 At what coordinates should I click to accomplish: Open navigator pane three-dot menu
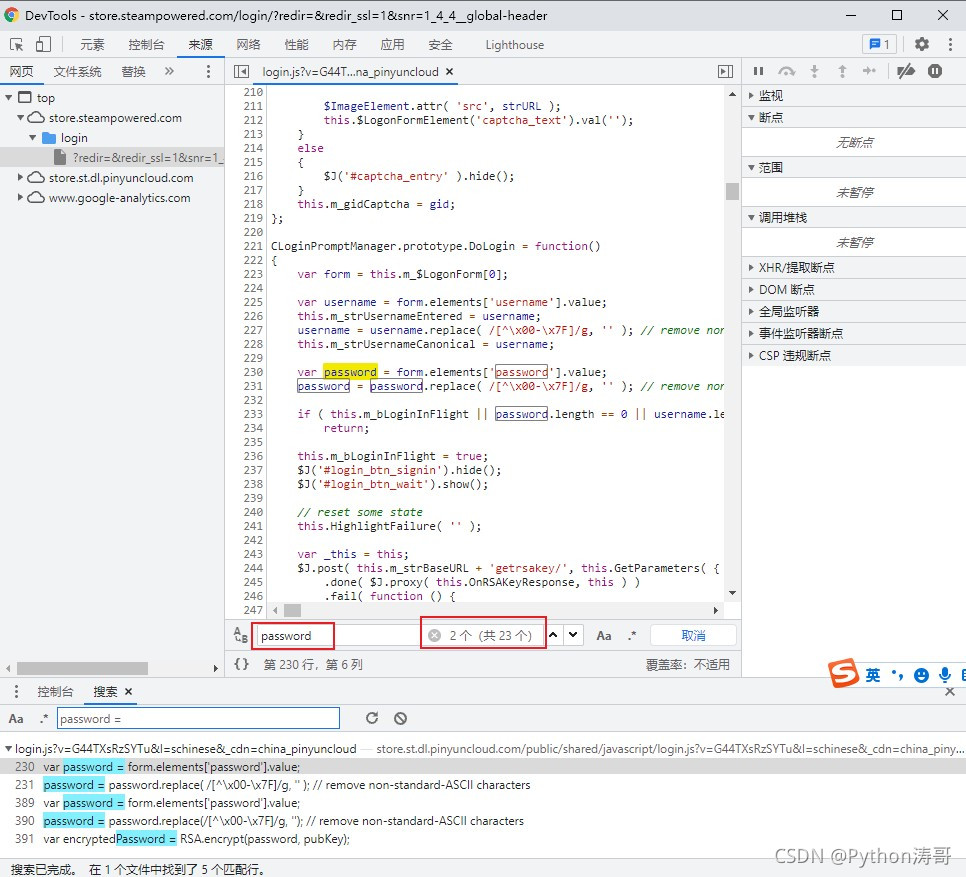[x=208, y=71]
